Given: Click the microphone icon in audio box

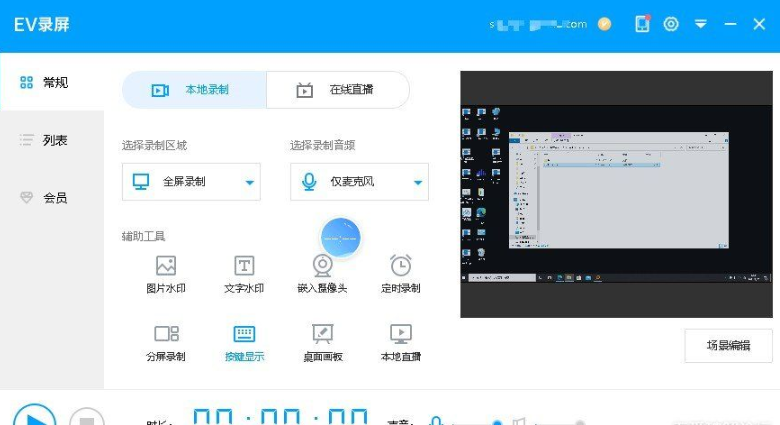Looking at the screenshot, I should point(309,182).
